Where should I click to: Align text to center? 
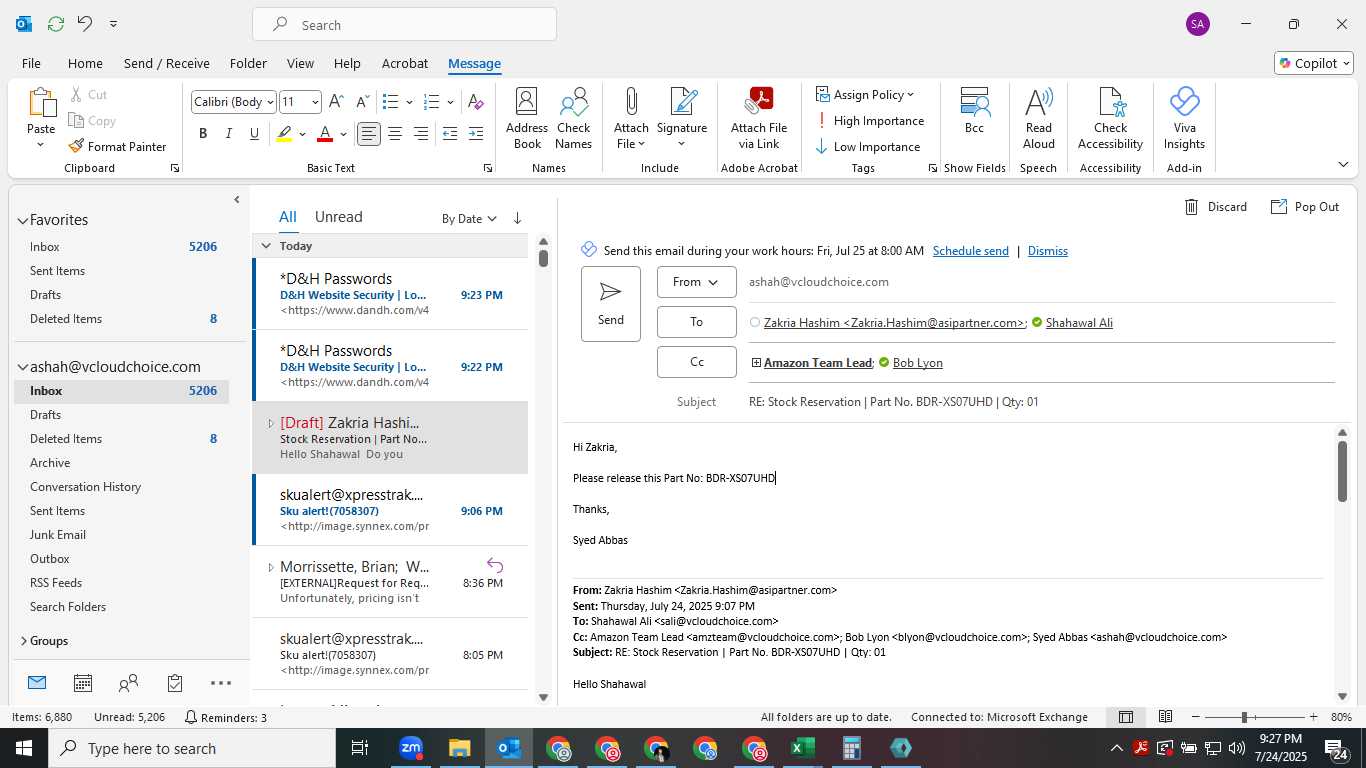395,134
